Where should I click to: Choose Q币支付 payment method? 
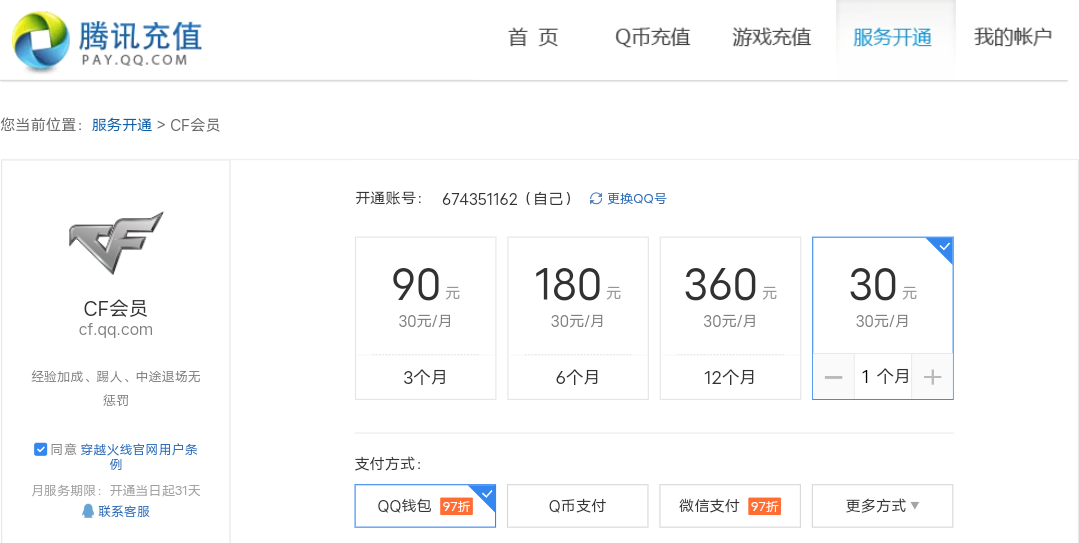tap(578, 506)
